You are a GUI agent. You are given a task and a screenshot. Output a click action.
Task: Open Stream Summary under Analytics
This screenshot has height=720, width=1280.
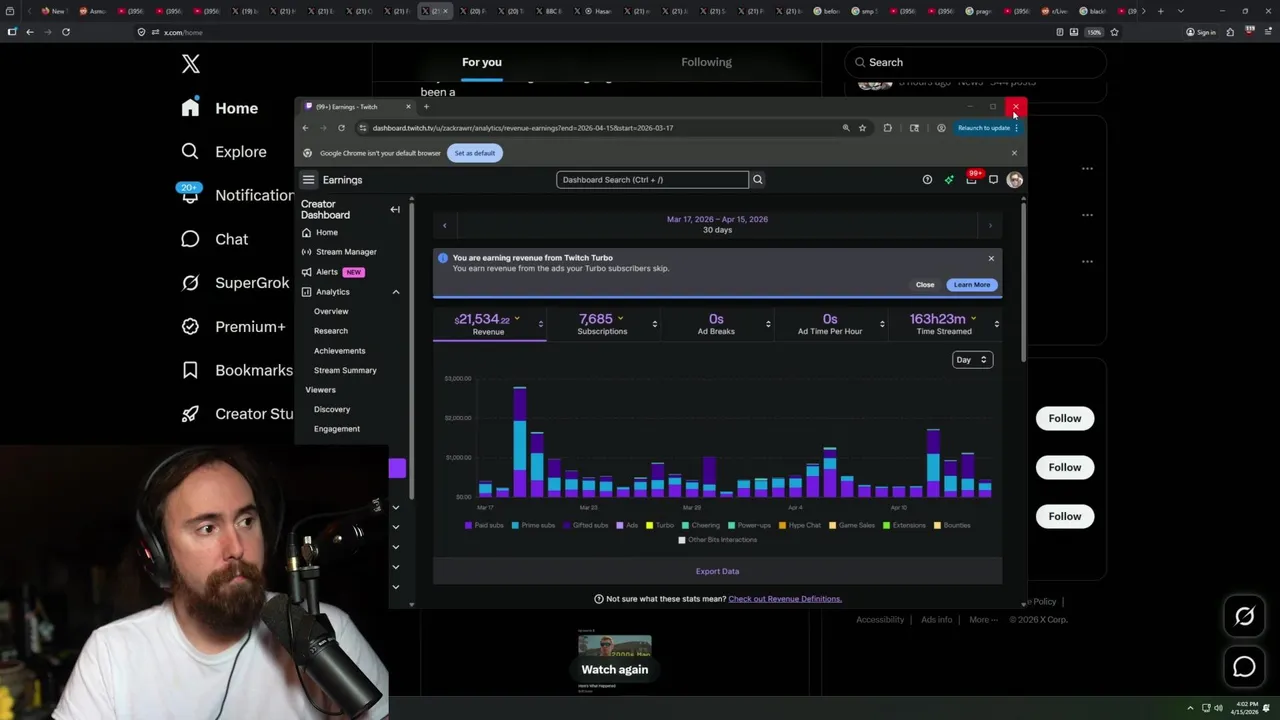(x=345, y=370)
